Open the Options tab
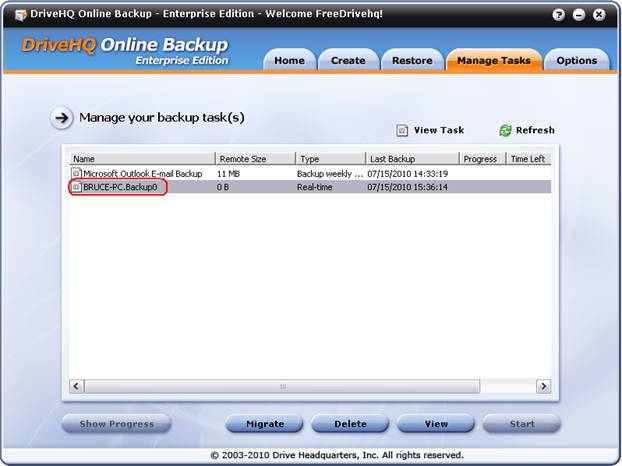This screenshot has width=622, height=466. pyautogui.click(x=577, y=60)
